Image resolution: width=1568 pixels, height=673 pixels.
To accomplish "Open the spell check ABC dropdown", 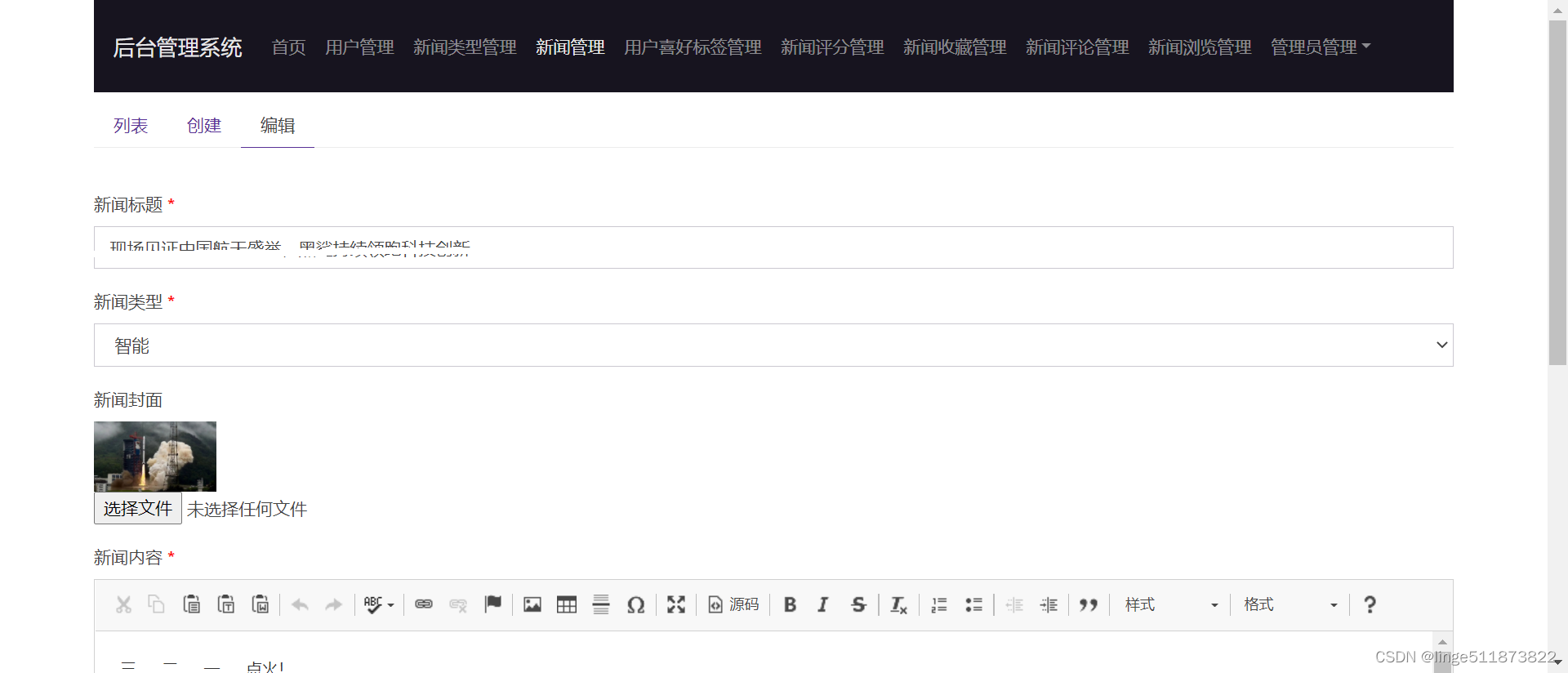I will [x=379, y=604].
